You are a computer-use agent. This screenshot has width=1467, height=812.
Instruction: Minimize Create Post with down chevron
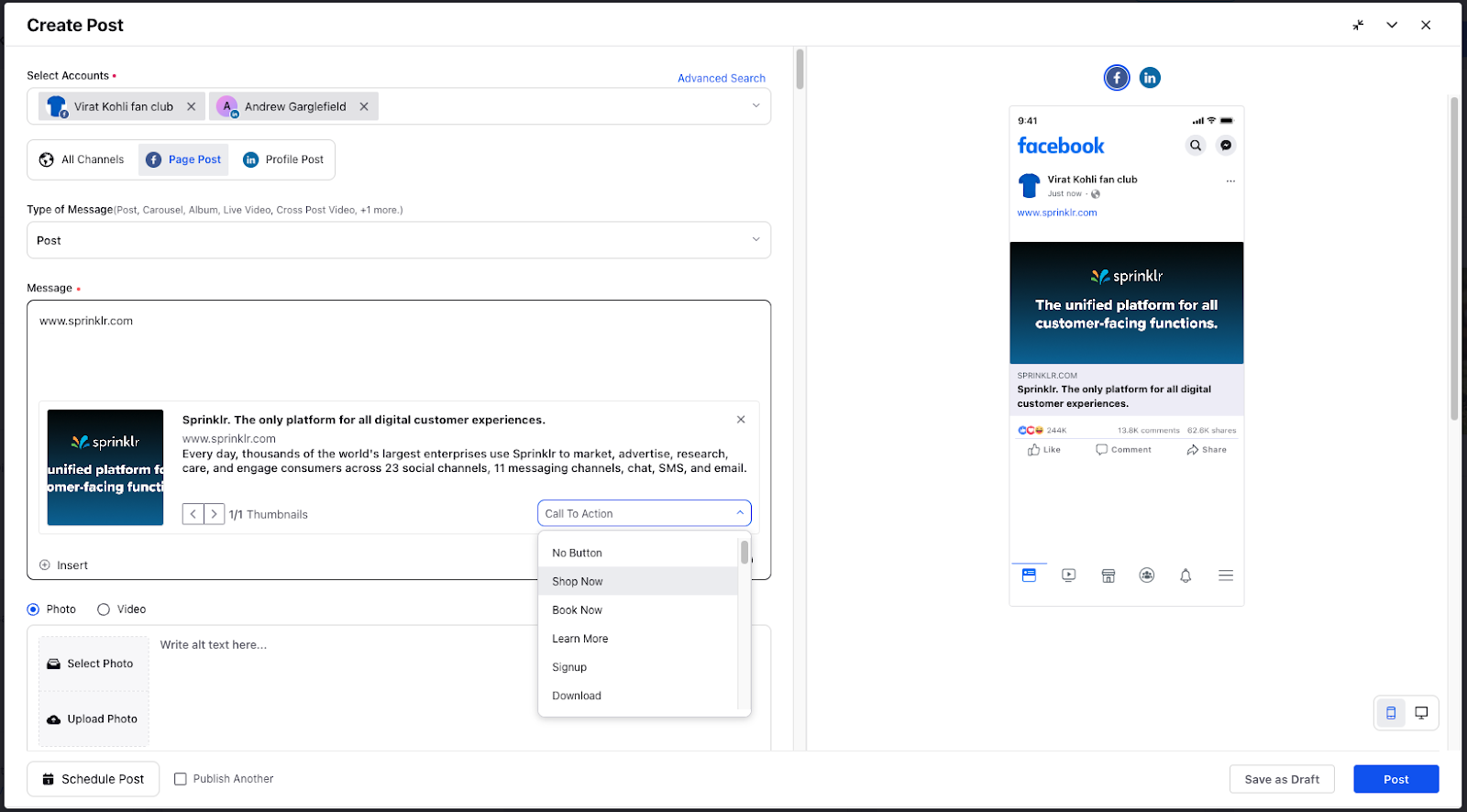[1392, 26]
